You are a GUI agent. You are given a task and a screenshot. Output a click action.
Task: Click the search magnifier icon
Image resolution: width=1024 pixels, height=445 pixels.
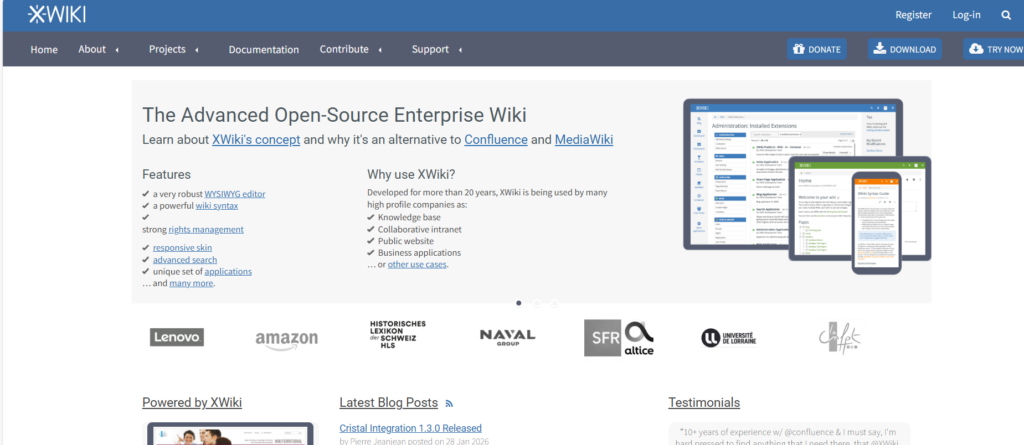pos(1006,15)
